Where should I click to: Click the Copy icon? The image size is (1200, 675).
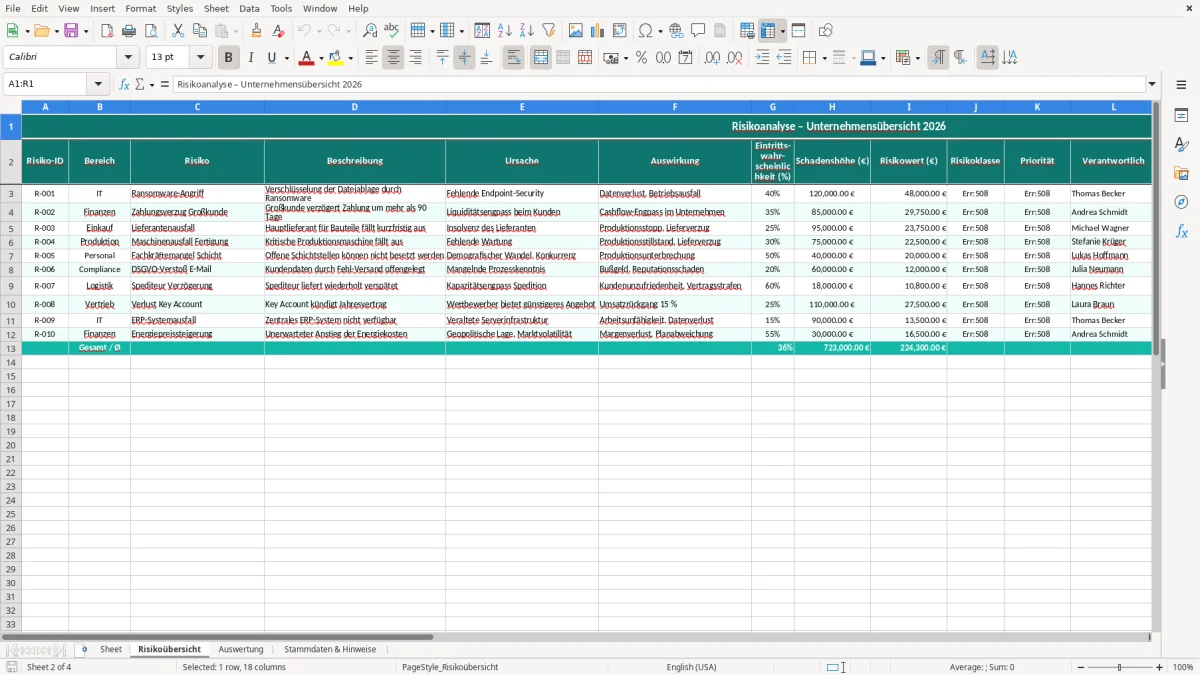point(200,31)
